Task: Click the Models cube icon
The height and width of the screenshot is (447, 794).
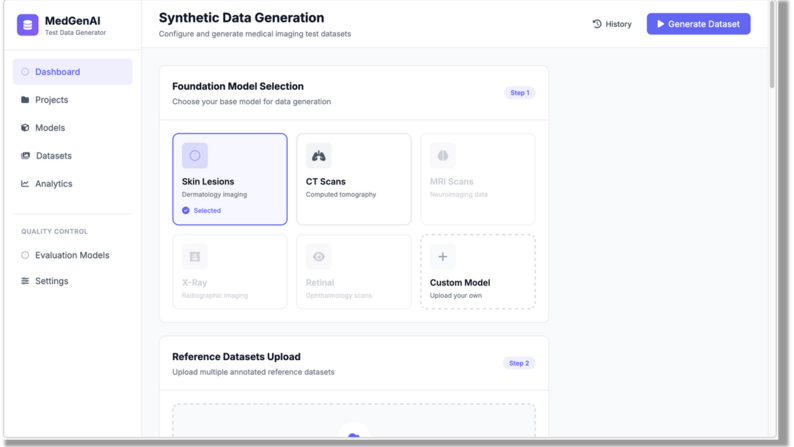Action: point(25,128)
